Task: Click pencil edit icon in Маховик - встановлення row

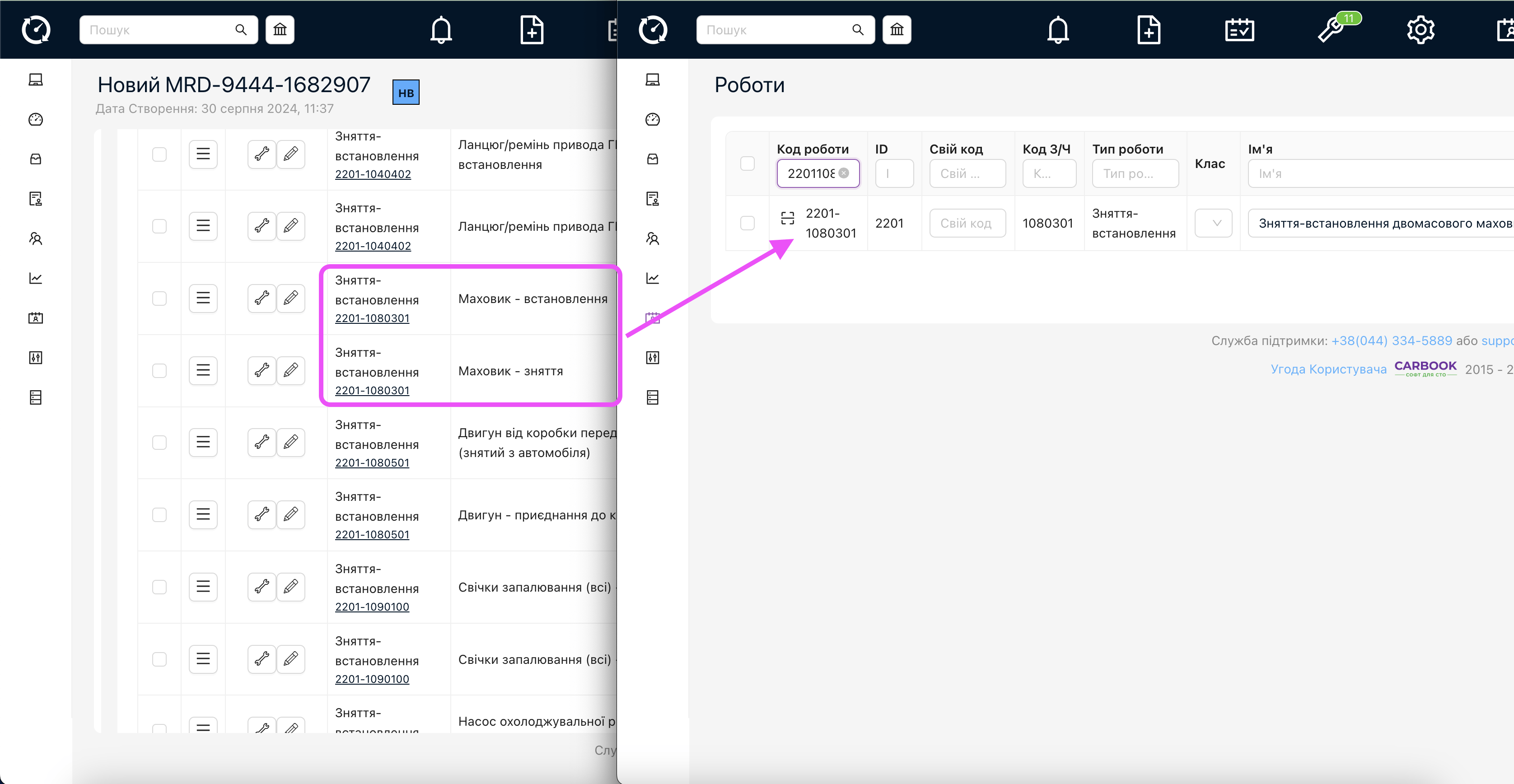Action: pos(290,298)
